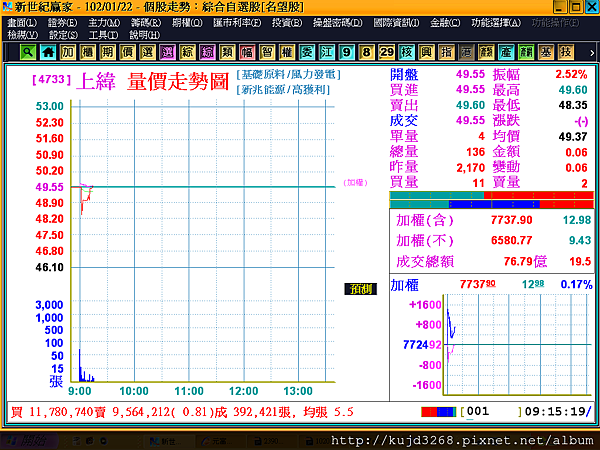Select the 指 index toolbar button
Viewport: 600px width, 450px height.
(446, 52)
